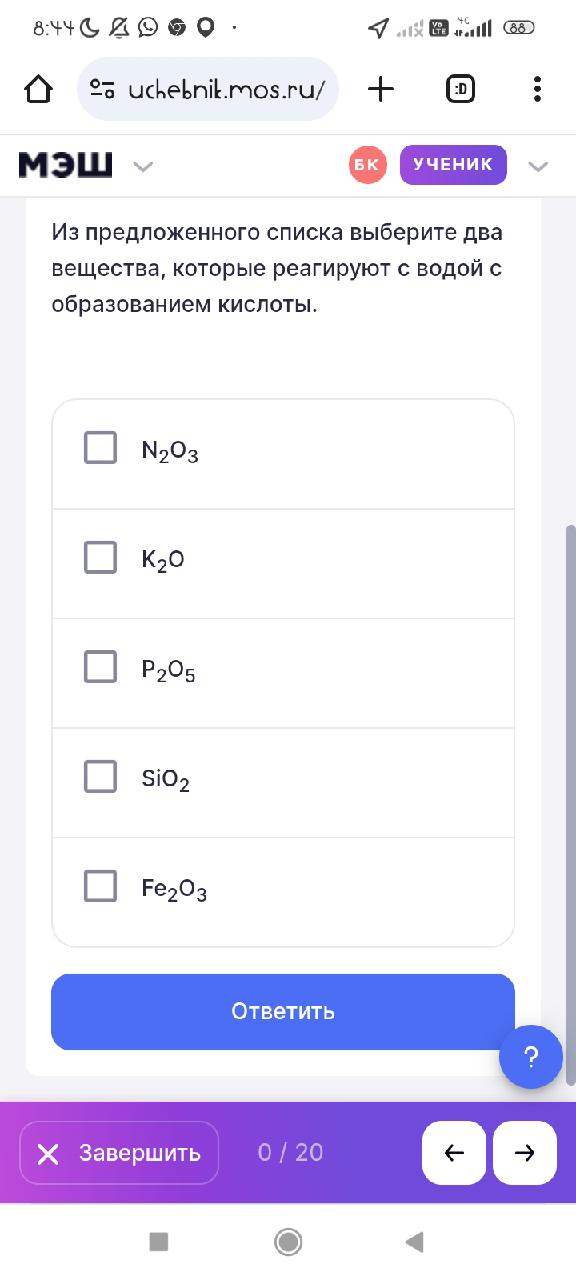Check the N2O3 checkbox

coord(100,448)
